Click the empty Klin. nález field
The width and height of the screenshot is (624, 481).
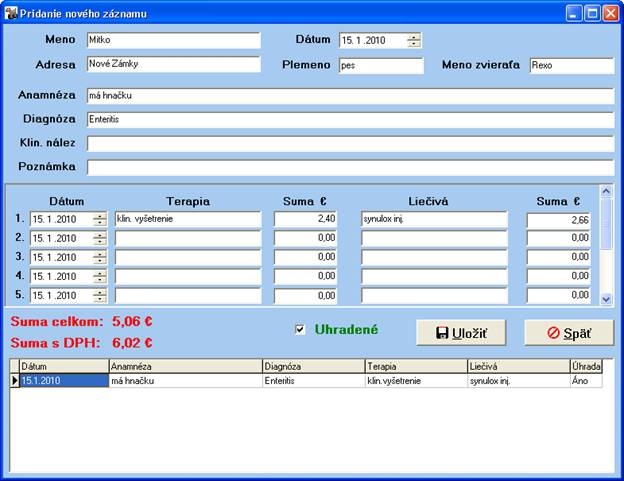click(351, 144)
